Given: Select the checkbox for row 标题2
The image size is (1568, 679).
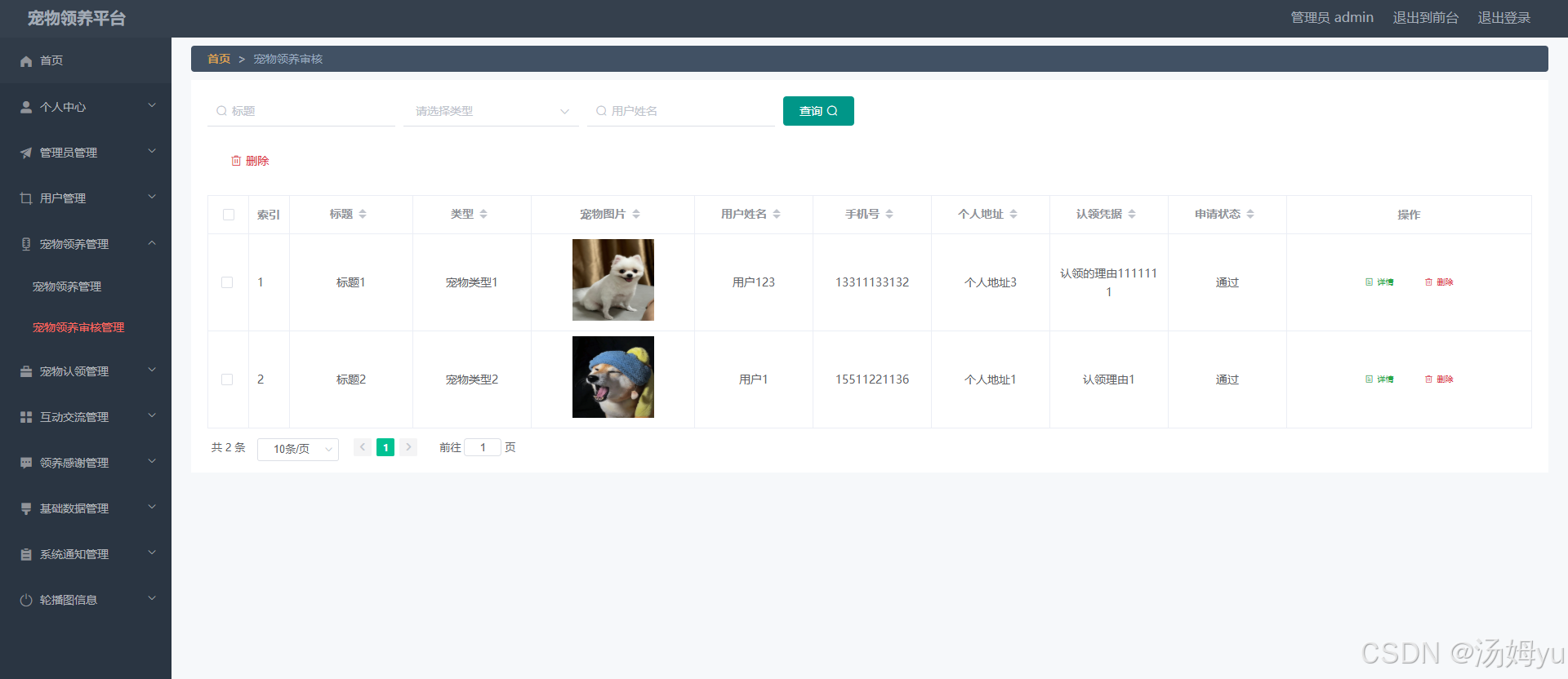Looking at the screenshot, I should (x=227, y=379).
